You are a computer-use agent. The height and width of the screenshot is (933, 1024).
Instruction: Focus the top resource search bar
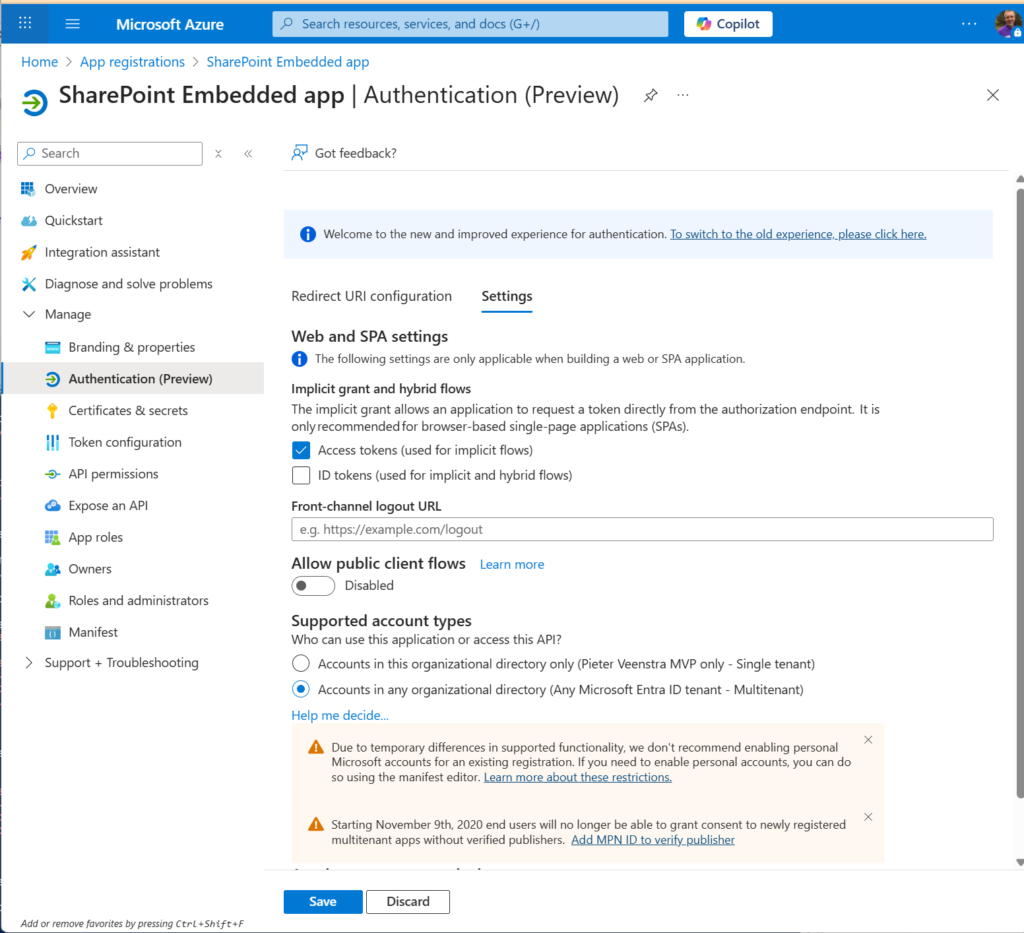[x=470, y=24]
